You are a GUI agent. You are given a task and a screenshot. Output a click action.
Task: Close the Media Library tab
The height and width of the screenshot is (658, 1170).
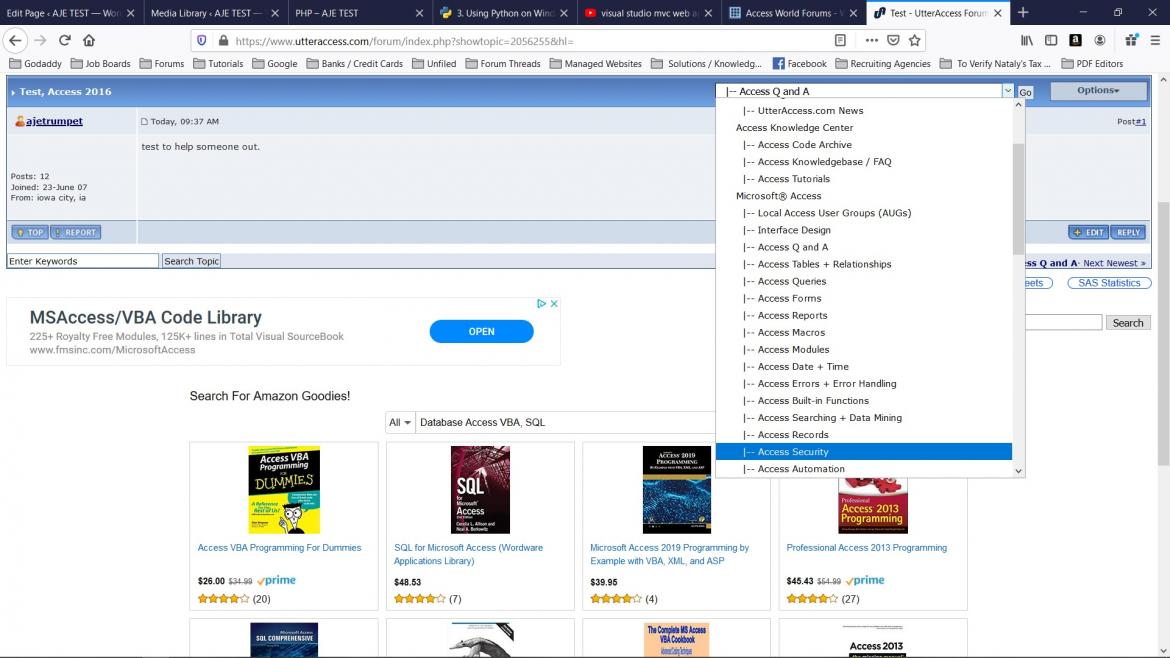pyautogui.click(x=275, y=13)
